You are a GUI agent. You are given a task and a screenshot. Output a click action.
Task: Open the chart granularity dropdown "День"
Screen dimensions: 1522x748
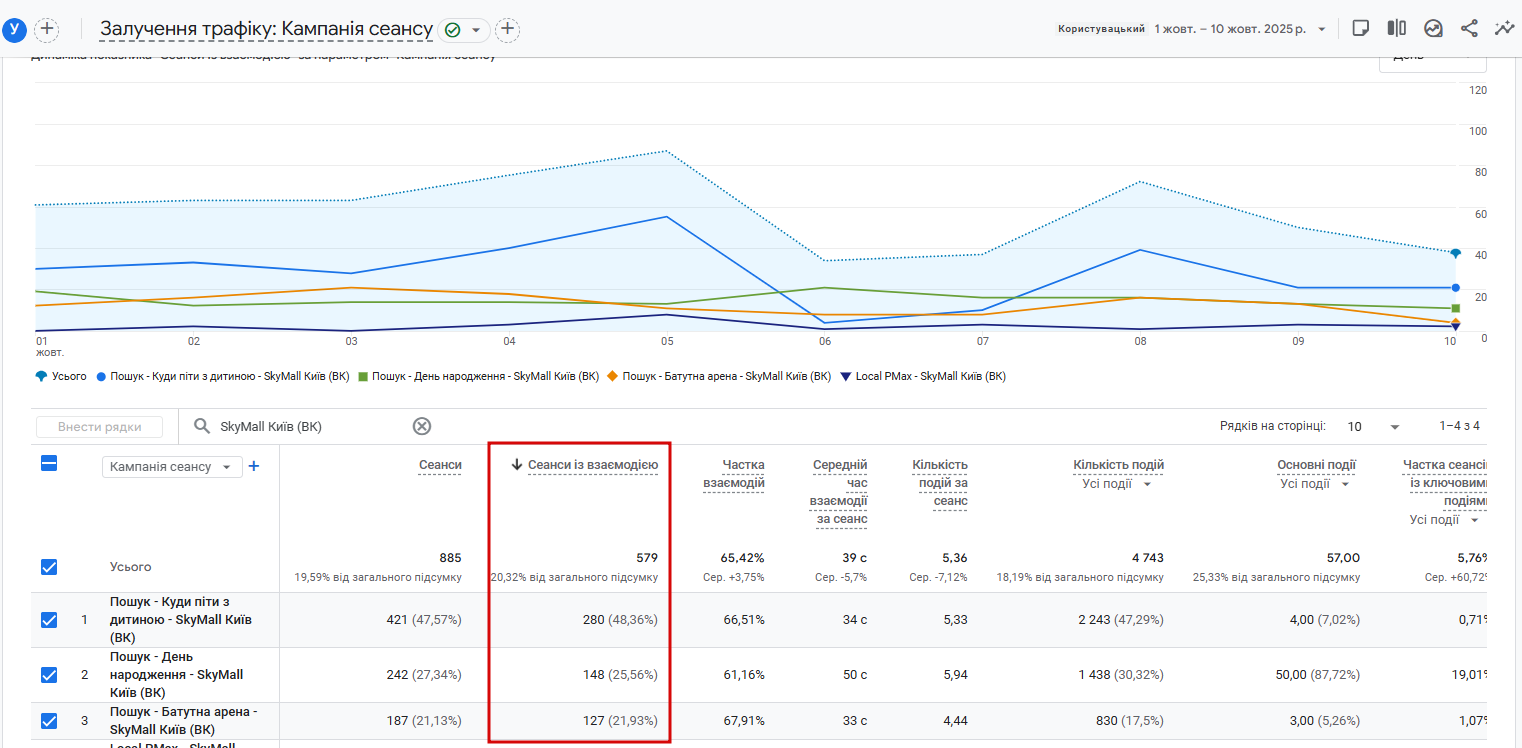1432,60
